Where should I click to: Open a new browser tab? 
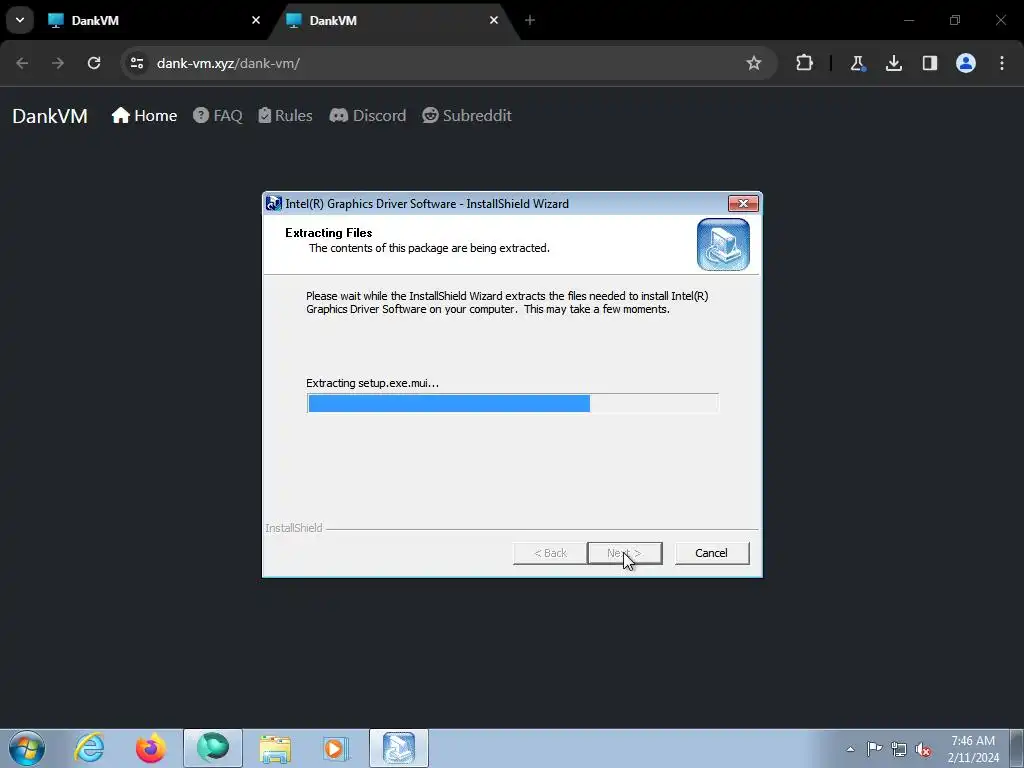pyautogui.click(x=530, y=20)
